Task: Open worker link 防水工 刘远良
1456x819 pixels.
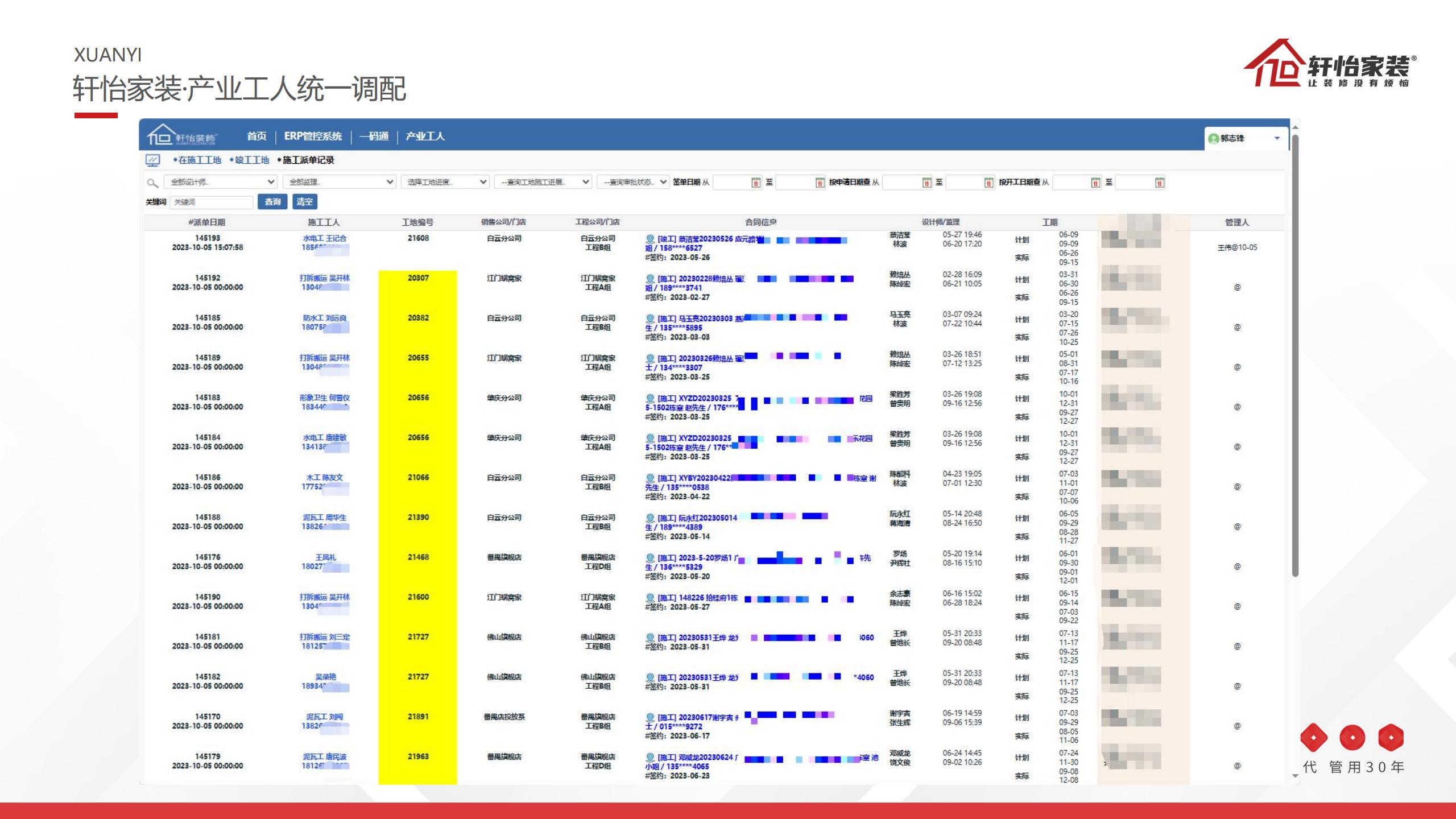Action: coord(324,318)
